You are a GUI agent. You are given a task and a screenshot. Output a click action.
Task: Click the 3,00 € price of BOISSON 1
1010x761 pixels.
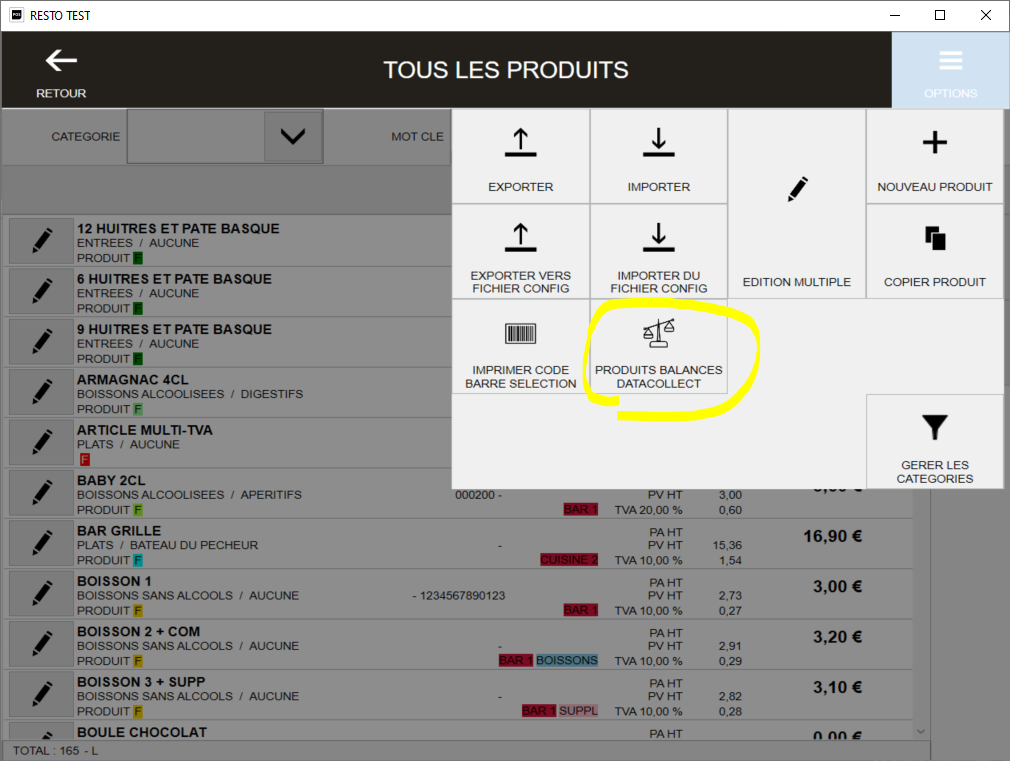pyautogui.click(x=837, y=586)
